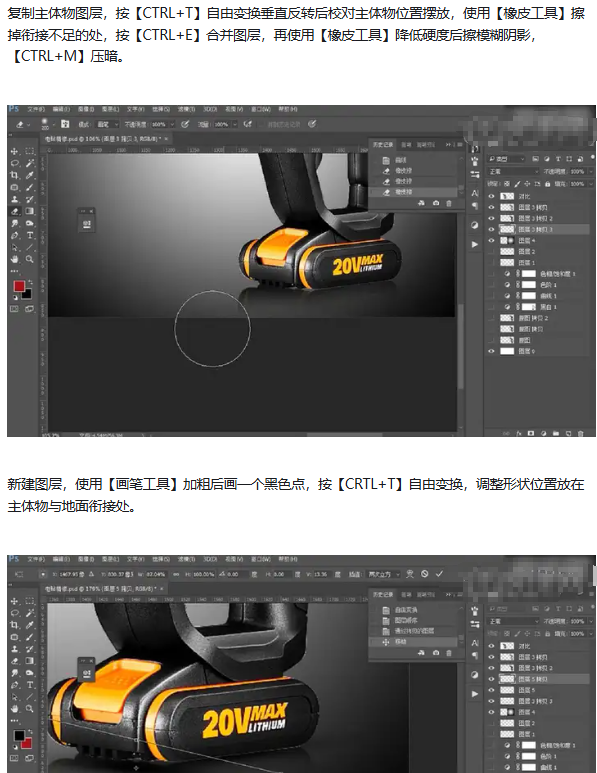
Task: Toggle Quick Mask mode in upper screenshot
Action: 15,309
